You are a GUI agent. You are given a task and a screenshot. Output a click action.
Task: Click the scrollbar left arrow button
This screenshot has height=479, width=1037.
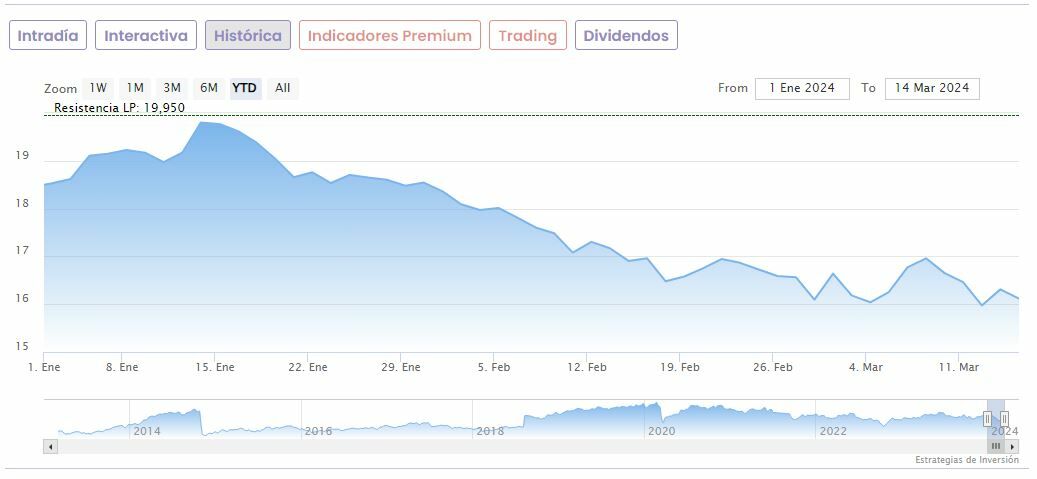(50, 446)
